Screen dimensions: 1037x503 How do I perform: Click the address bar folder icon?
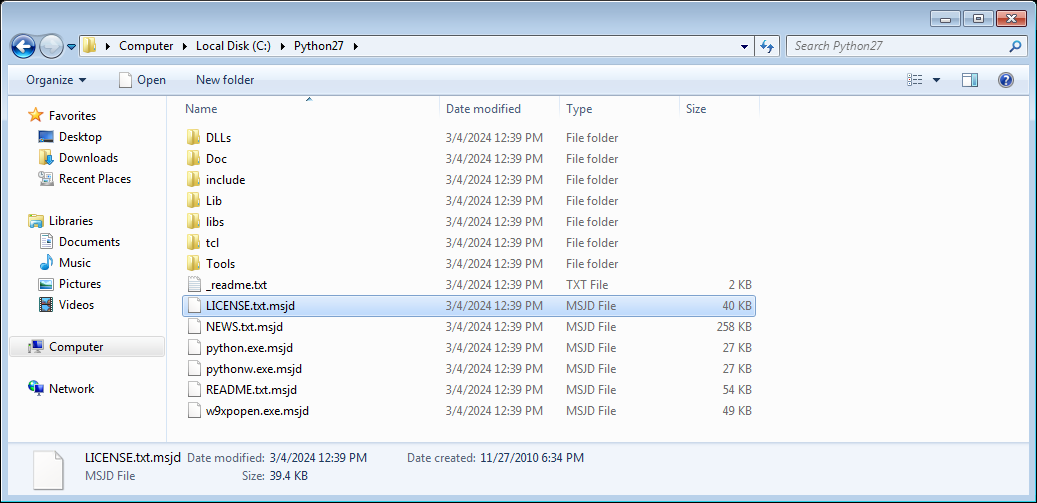89,46
